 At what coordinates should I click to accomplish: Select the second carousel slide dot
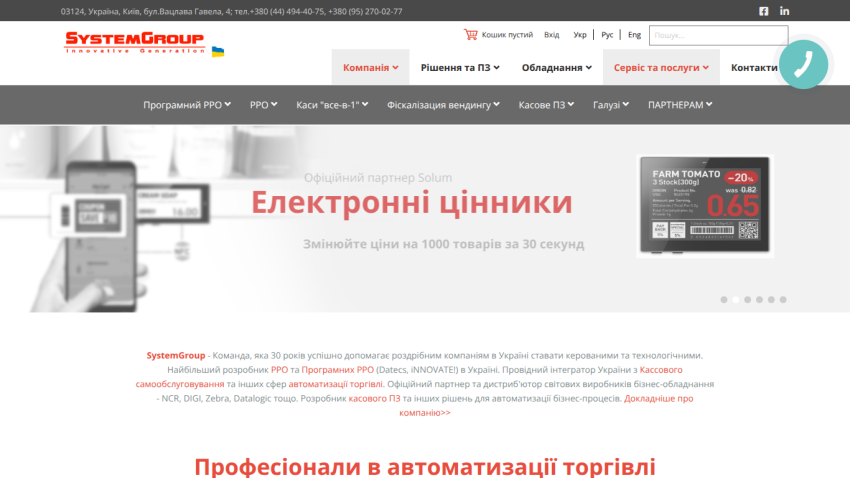pos(736,300)
